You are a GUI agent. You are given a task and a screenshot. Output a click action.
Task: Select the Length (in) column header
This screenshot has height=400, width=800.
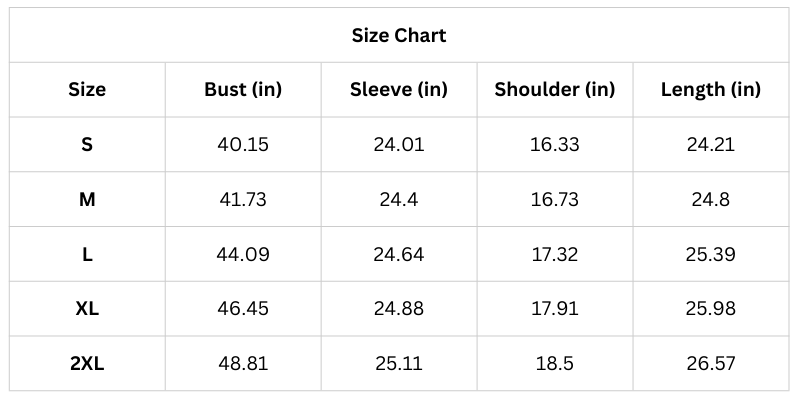click(711, 90)
